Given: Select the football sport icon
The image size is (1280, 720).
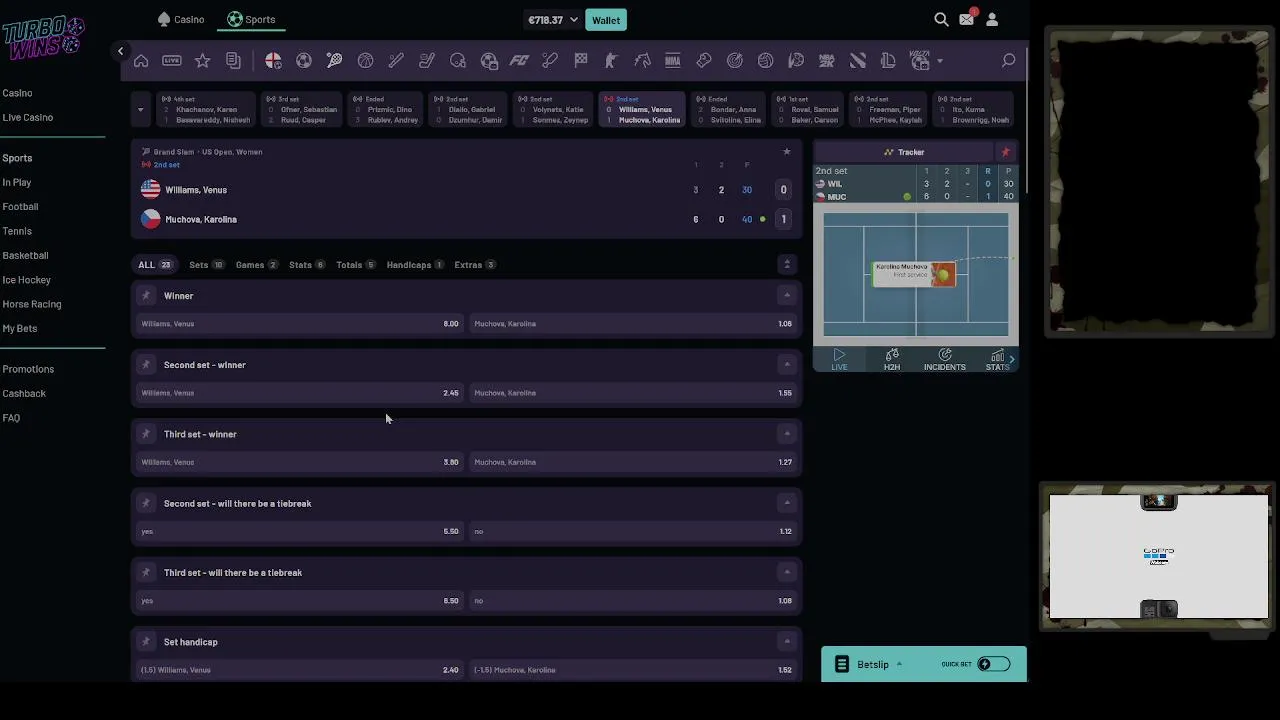Looking at the screenshot, I should (304, 61).
